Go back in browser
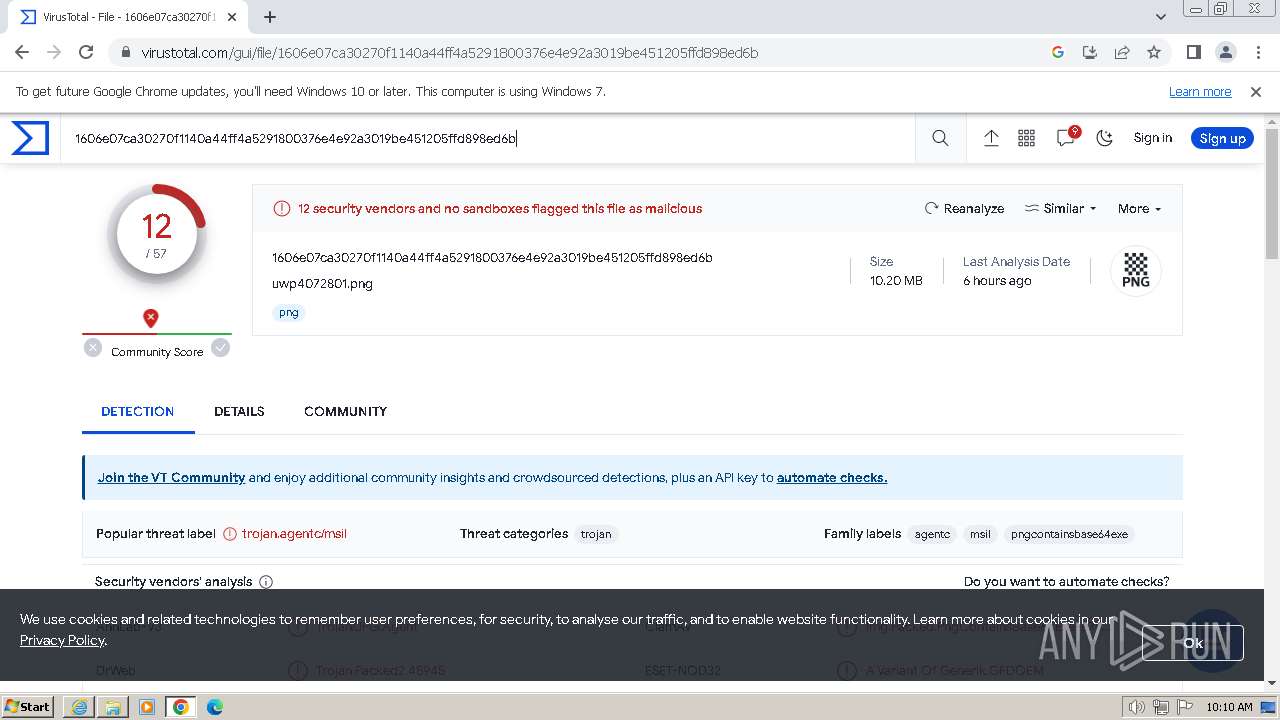 (x=22, y=53)
